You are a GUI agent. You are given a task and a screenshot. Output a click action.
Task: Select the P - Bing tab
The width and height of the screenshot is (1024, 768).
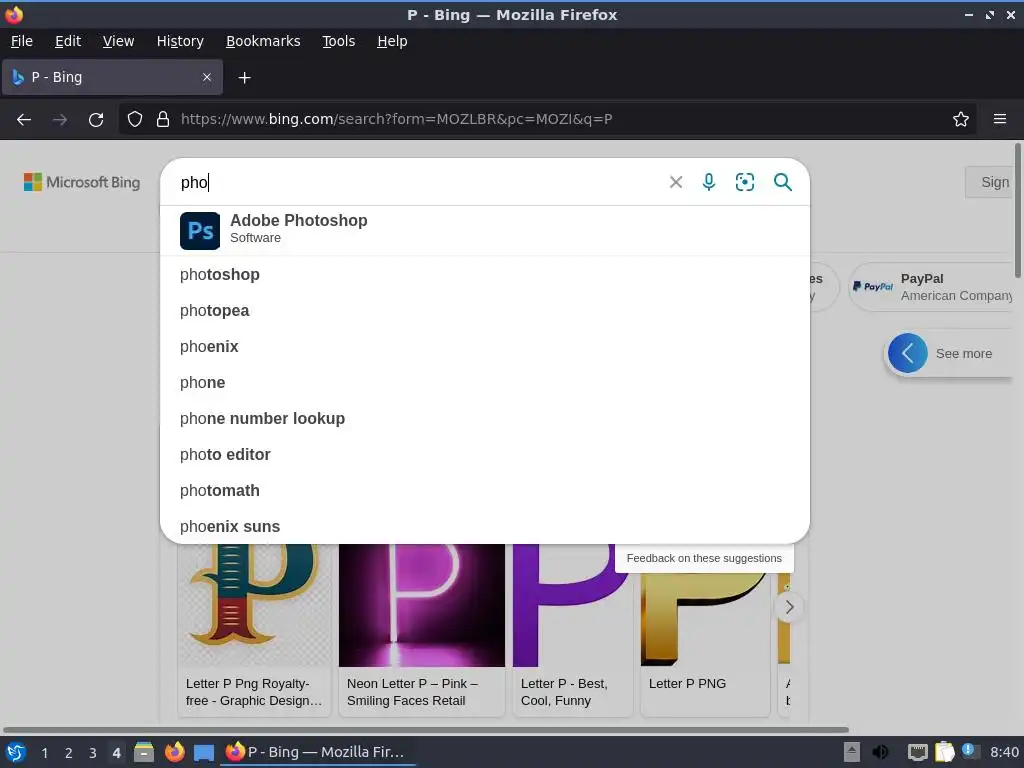[x=112, y=77]
